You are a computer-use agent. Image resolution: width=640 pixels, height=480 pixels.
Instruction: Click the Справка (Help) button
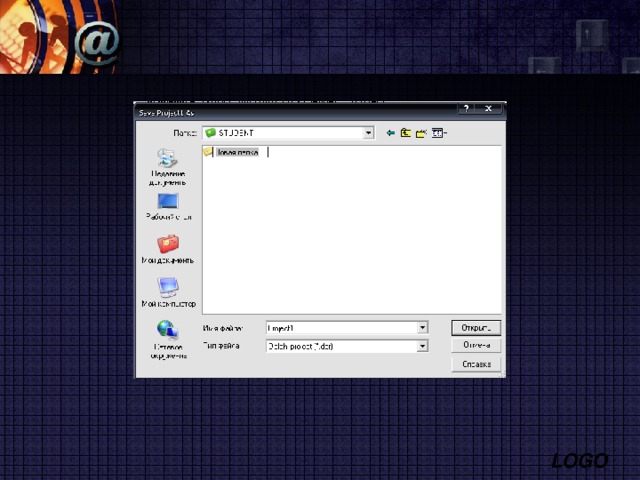point(475,365)
